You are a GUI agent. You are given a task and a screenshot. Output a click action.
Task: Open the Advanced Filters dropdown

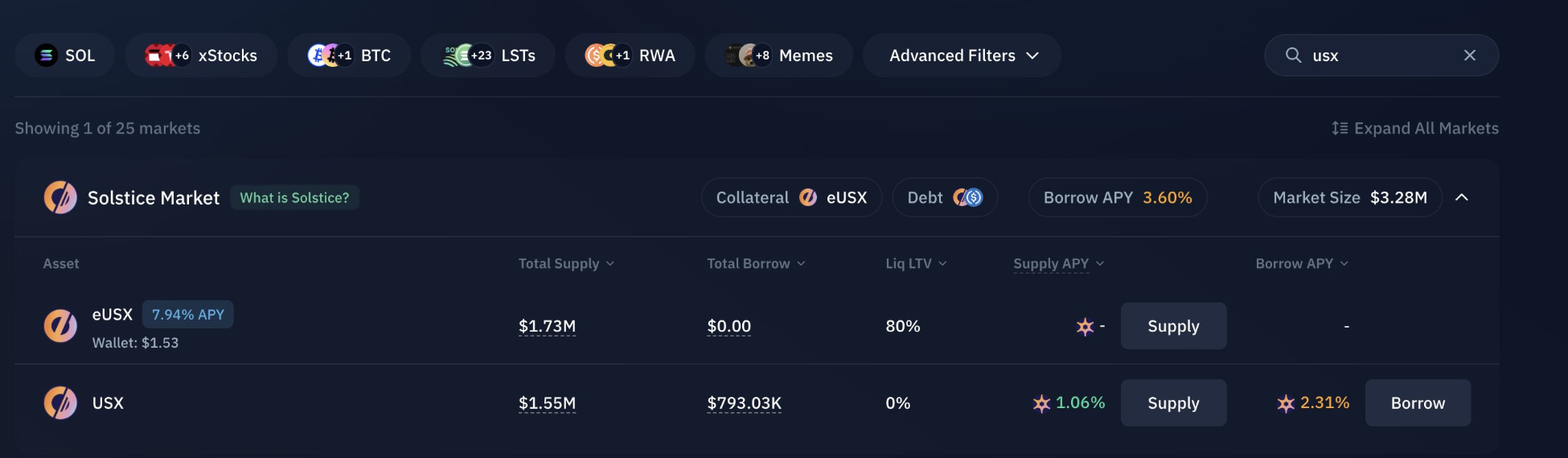(962, 56)
